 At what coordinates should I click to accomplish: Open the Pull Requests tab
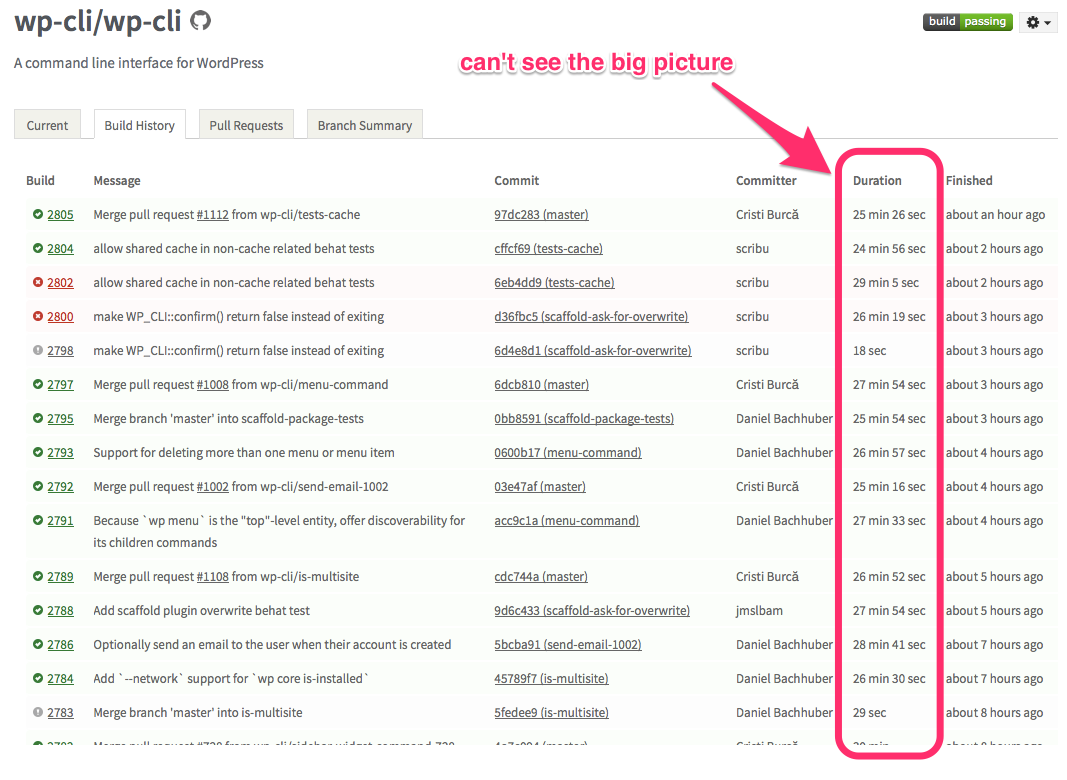246,125
